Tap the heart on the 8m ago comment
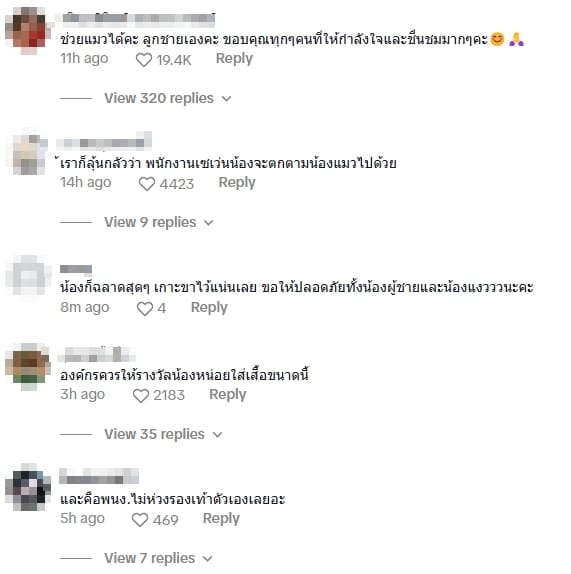 (x=145, y=309)
